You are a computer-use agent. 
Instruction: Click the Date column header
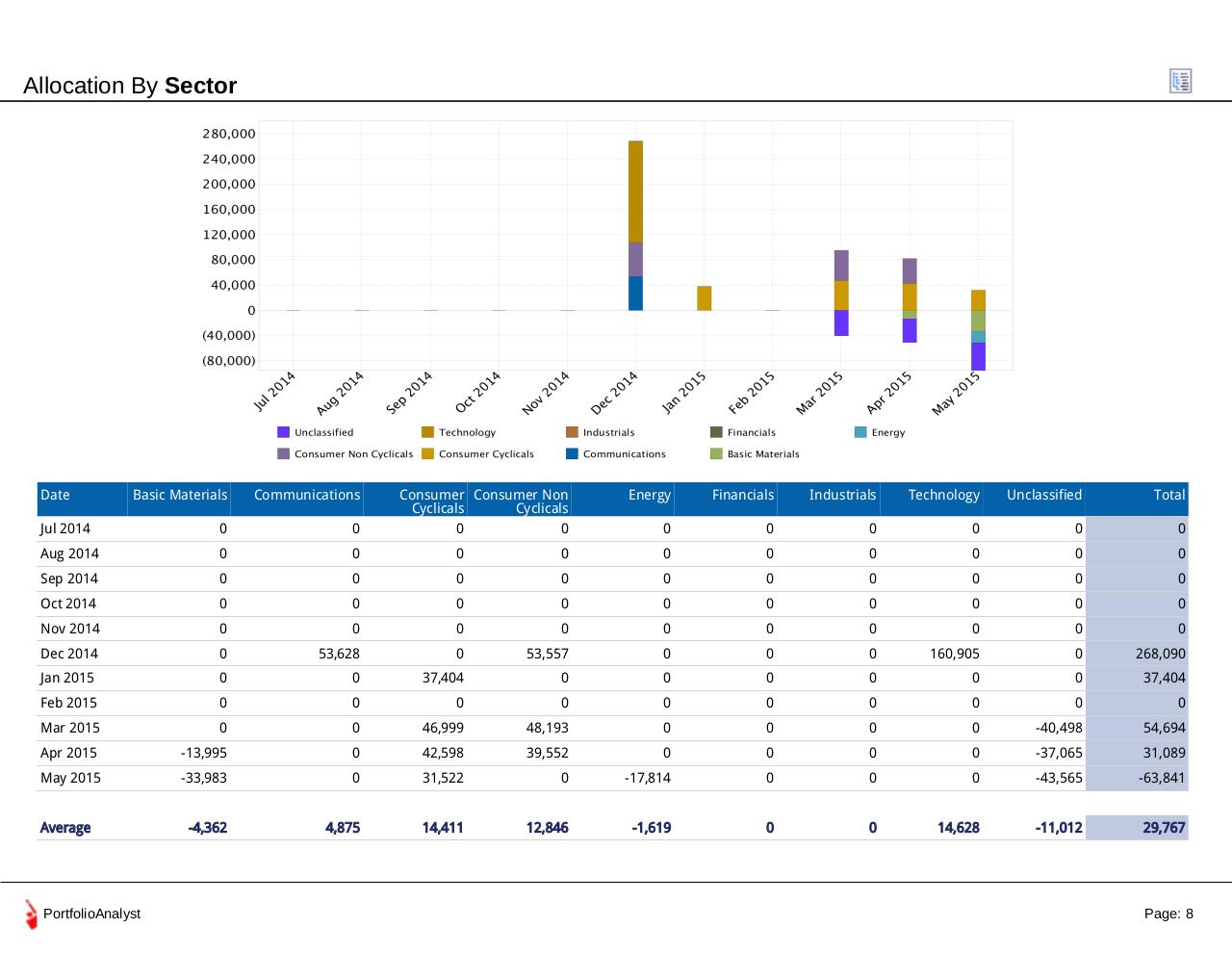tap(82, 499)
